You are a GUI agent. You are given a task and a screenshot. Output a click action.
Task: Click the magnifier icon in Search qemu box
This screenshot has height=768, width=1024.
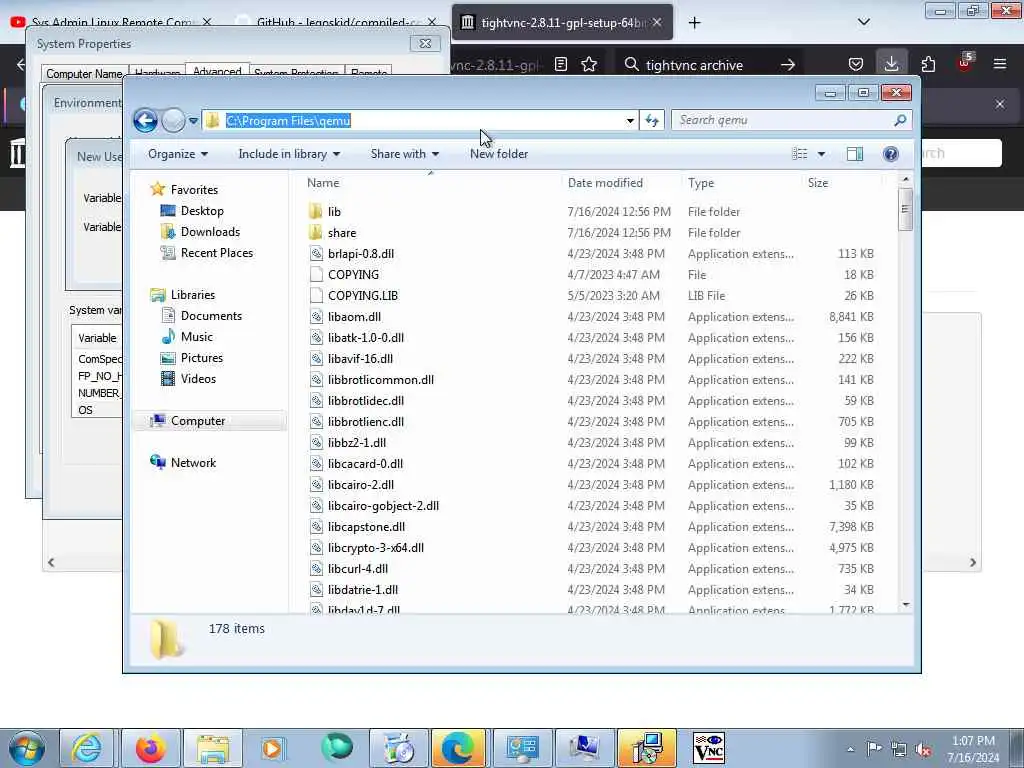point(900,120)
